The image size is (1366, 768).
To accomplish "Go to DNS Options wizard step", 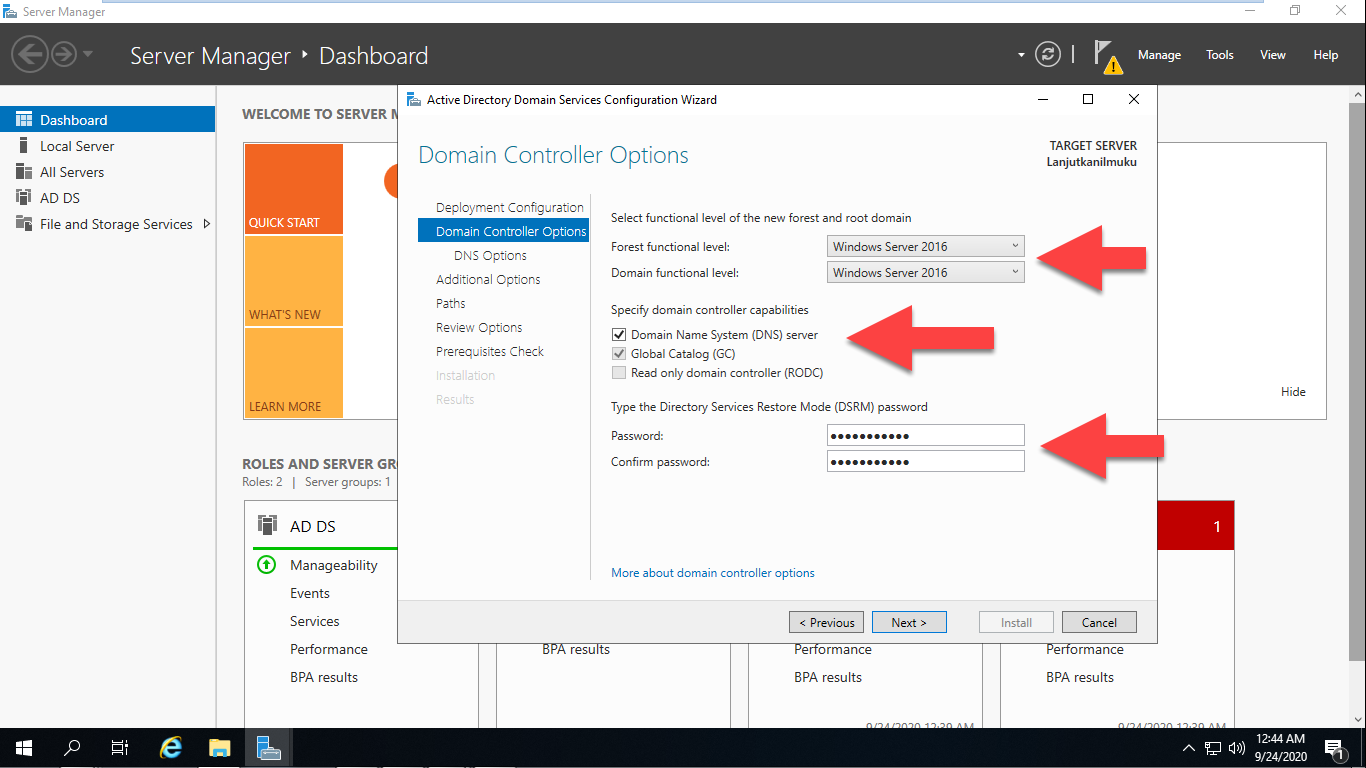I will coord(490,255).
